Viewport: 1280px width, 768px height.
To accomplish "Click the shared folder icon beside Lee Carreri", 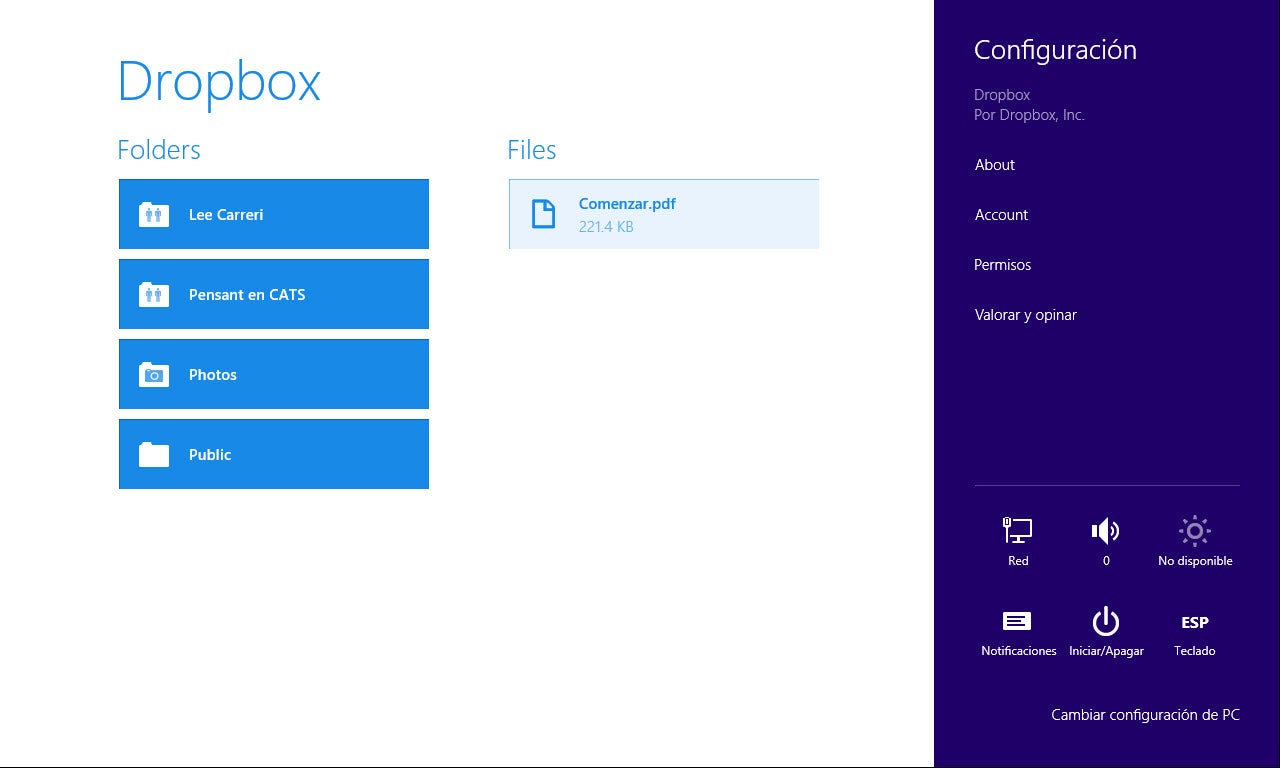I will 154,215.
